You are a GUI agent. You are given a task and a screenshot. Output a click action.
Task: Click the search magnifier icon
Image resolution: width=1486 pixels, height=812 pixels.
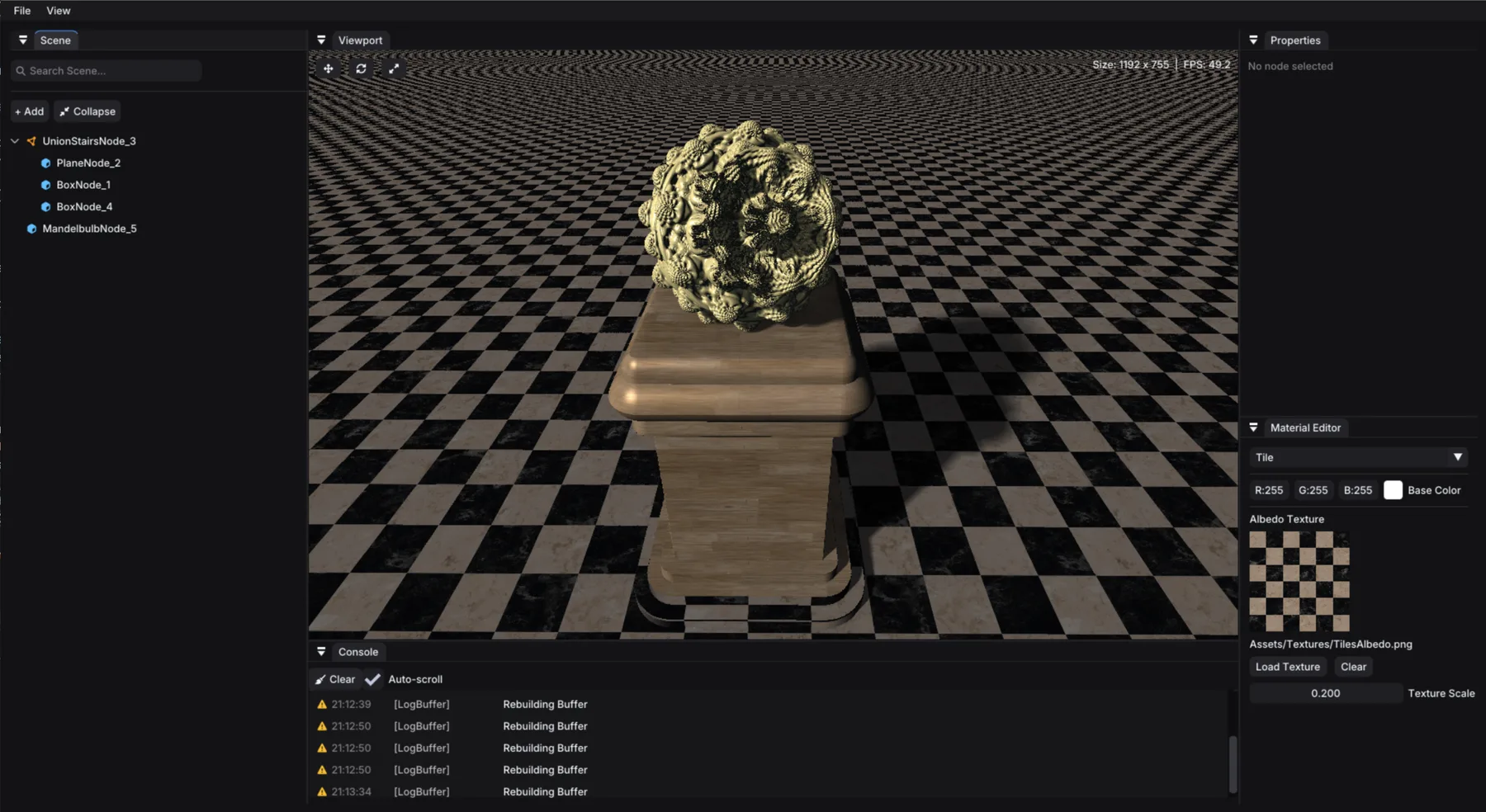coord(21,71)
